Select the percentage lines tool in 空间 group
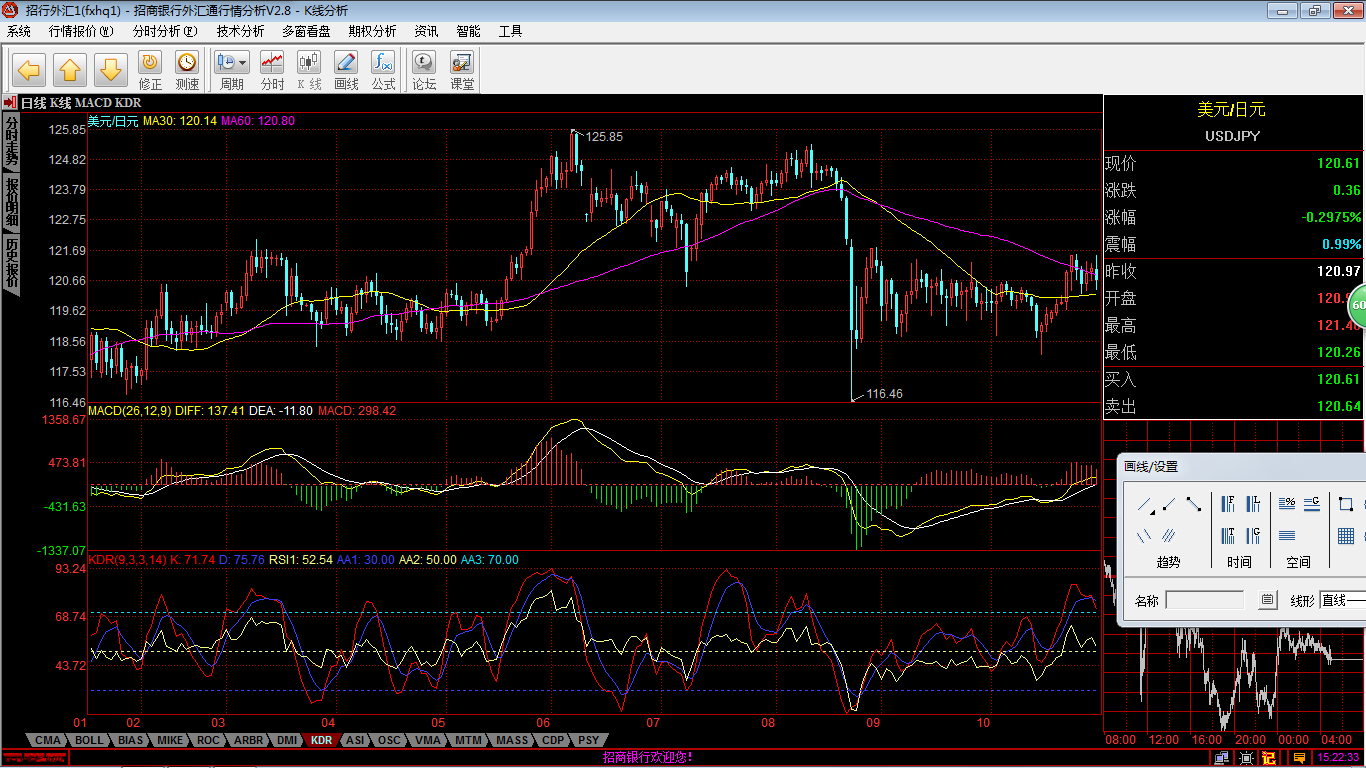This screenshot has height=768, width=1366. click(1287, 504)
